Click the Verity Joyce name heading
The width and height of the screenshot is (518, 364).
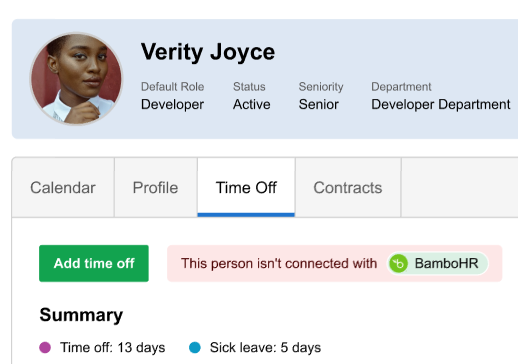point(208,52)
